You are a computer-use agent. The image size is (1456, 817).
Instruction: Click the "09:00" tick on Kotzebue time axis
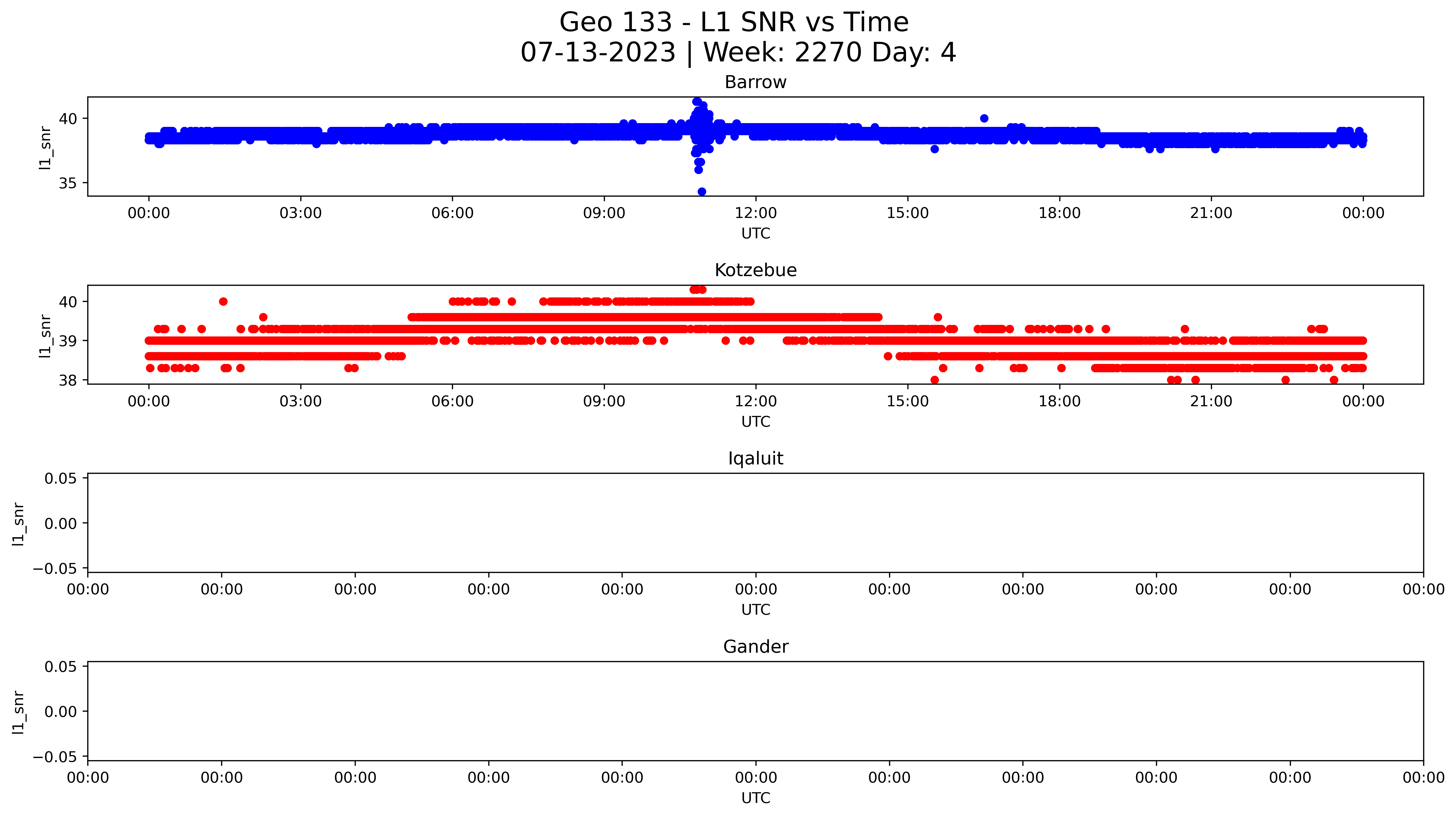[x=604, y=401]
